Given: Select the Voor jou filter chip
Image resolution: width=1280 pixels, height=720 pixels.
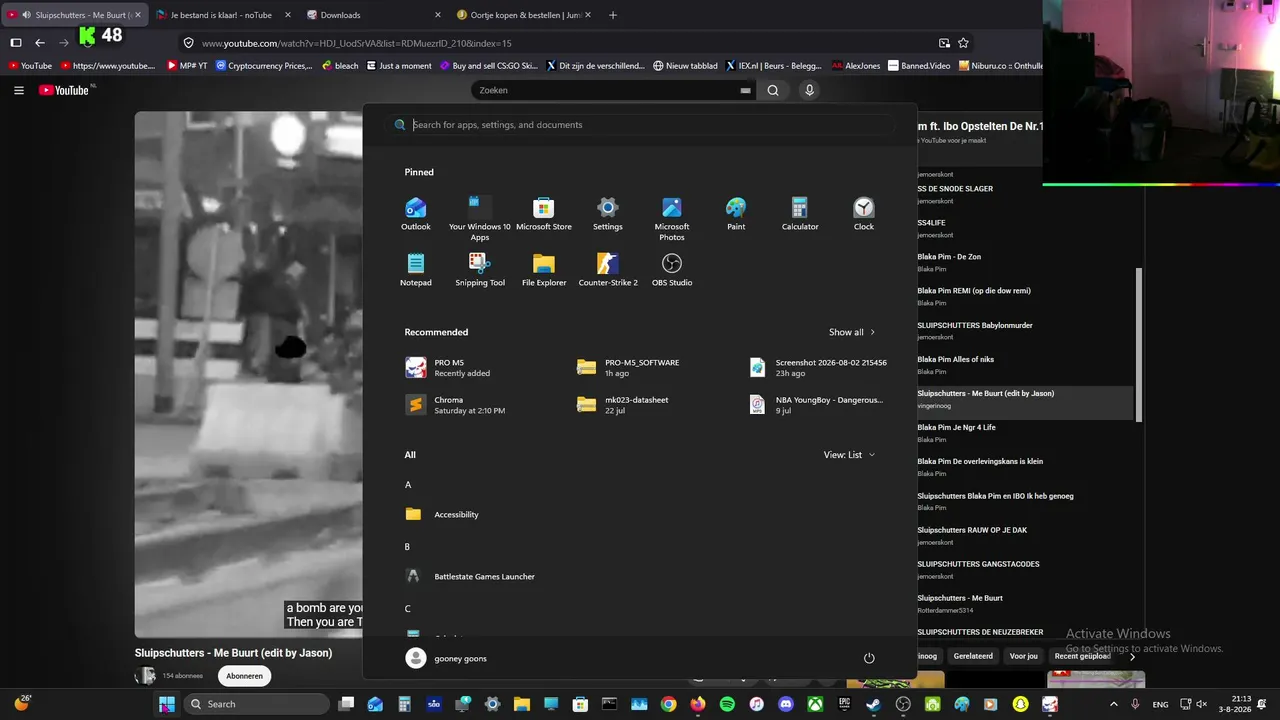Looking at the screenshot, I should pyautogui.click(x=1024, y=656).
